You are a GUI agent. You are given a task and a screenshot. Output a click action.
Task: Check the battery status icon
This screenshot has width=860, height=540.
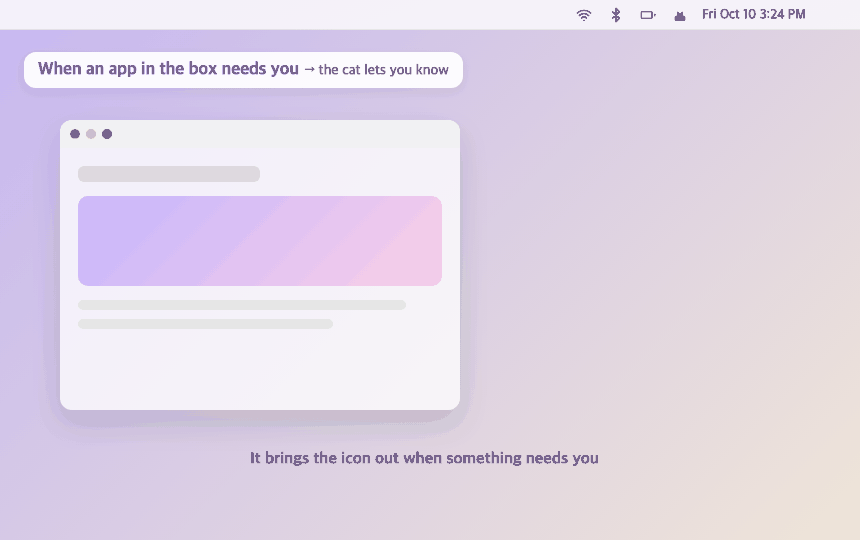(x=648, y=15)
